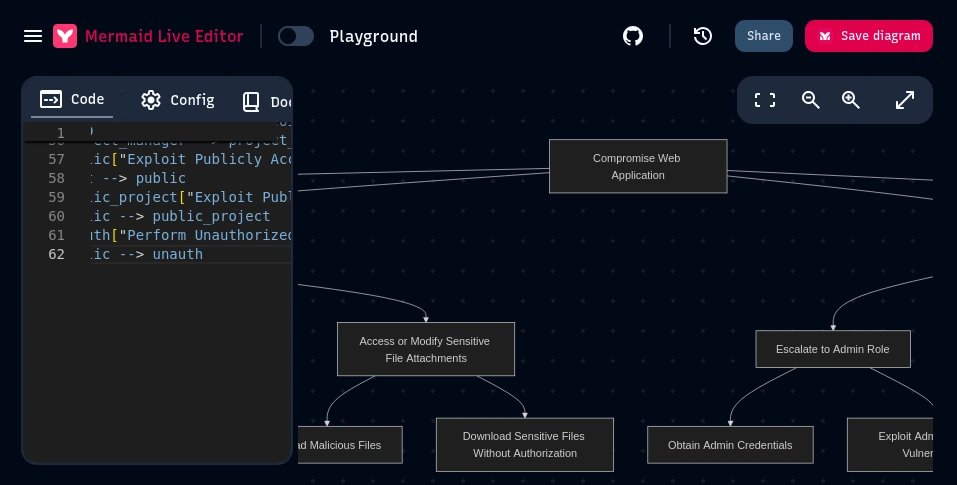
Task: Click the Share button
Action: (764, 36)
